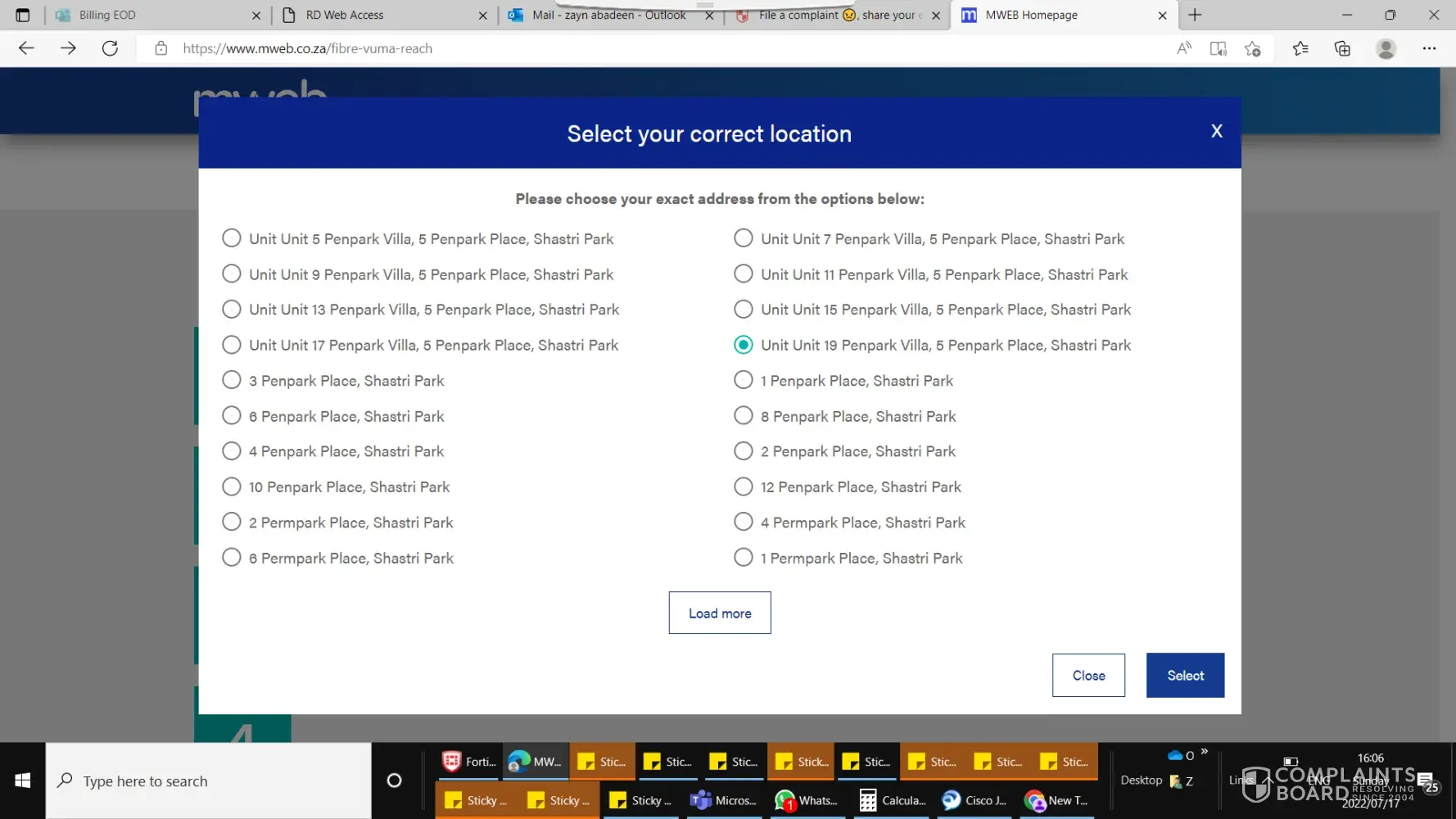Expand the Desktop toolbar overflow chevron
This screenshot has width=1456, height=819.
tap(1205, 751)
